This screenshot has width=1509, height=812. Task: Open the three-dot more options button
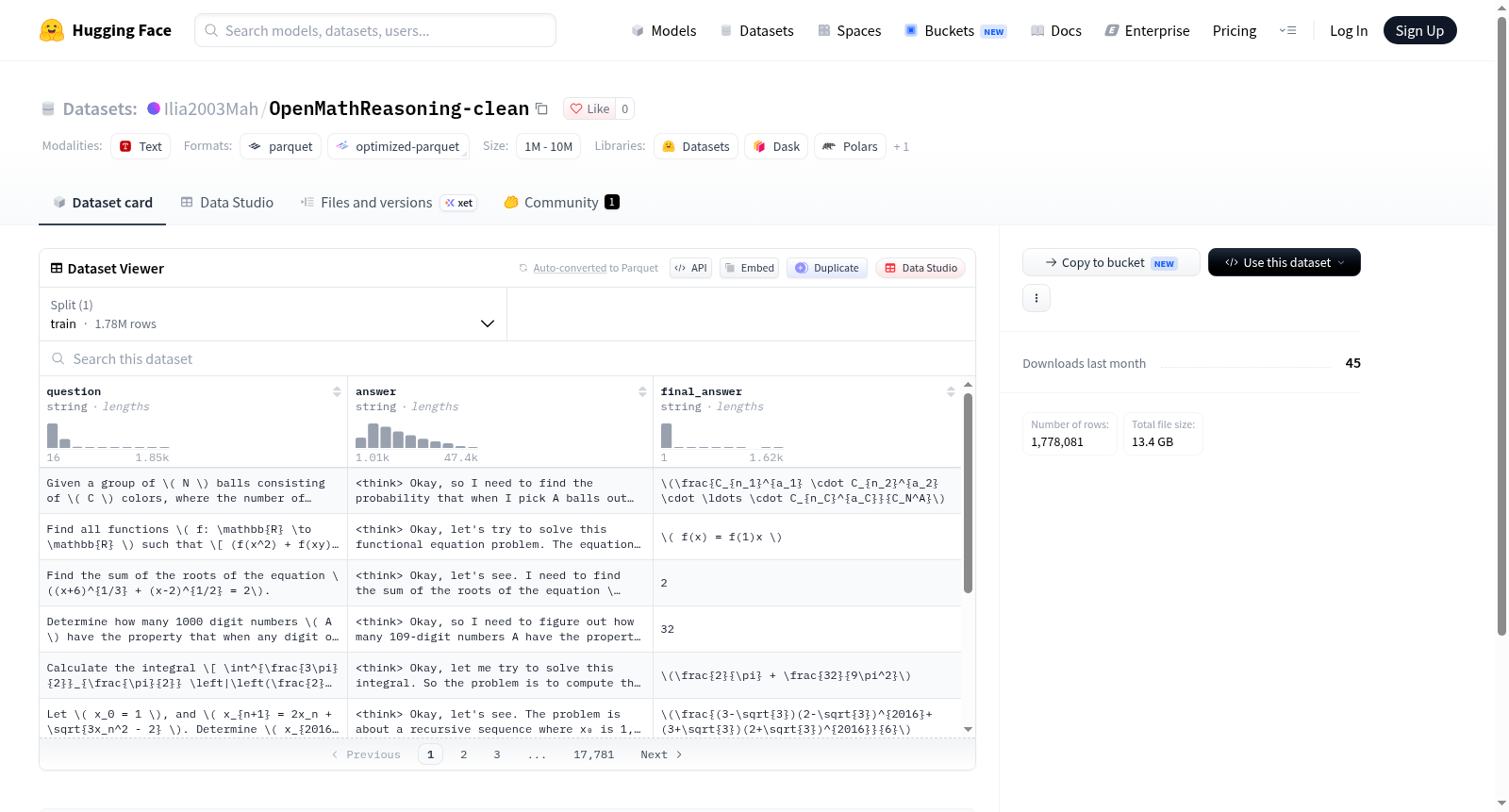click(1036, 298)
